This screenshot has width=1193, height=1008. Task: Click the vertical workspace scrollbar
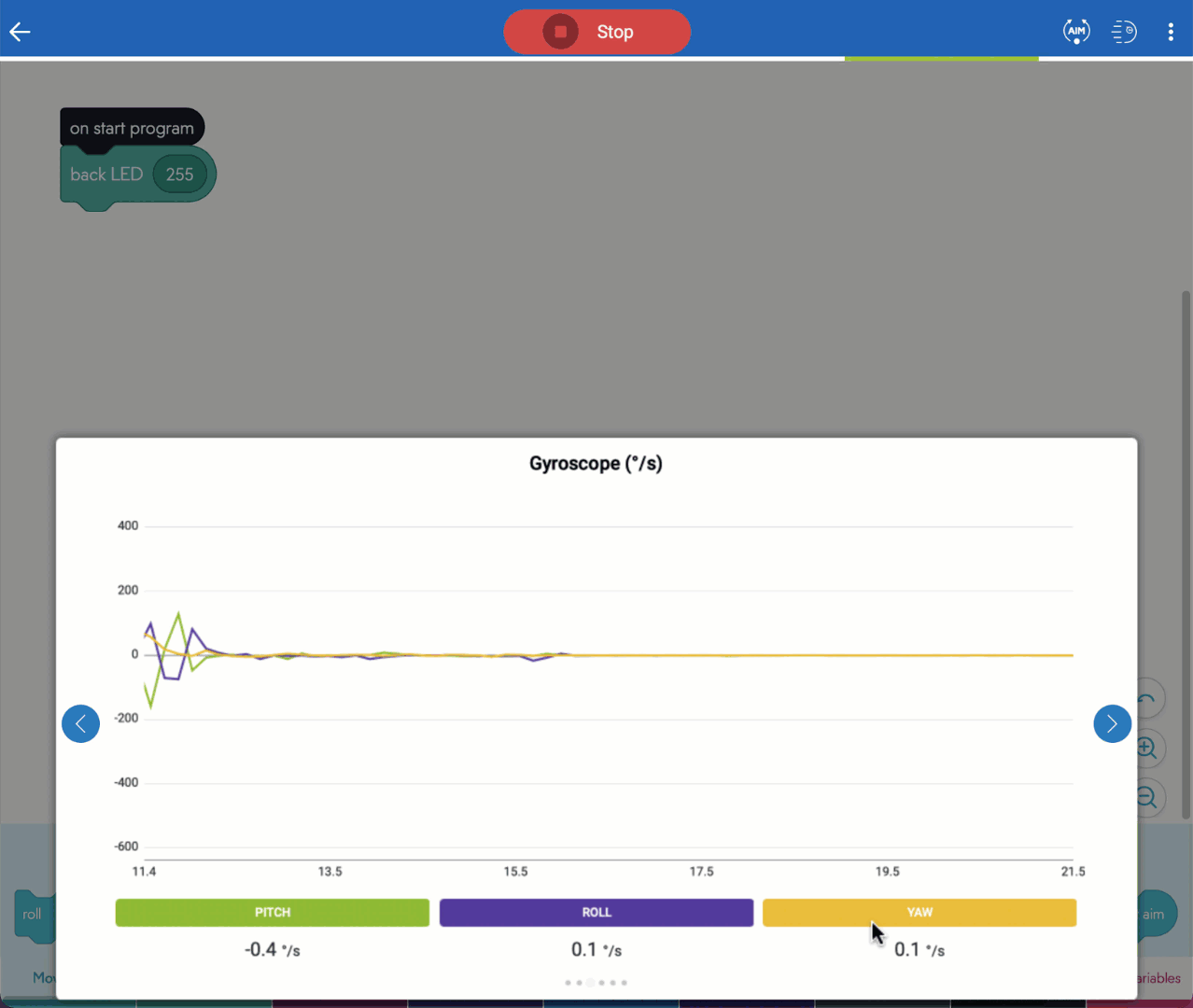coord(1186,555)
